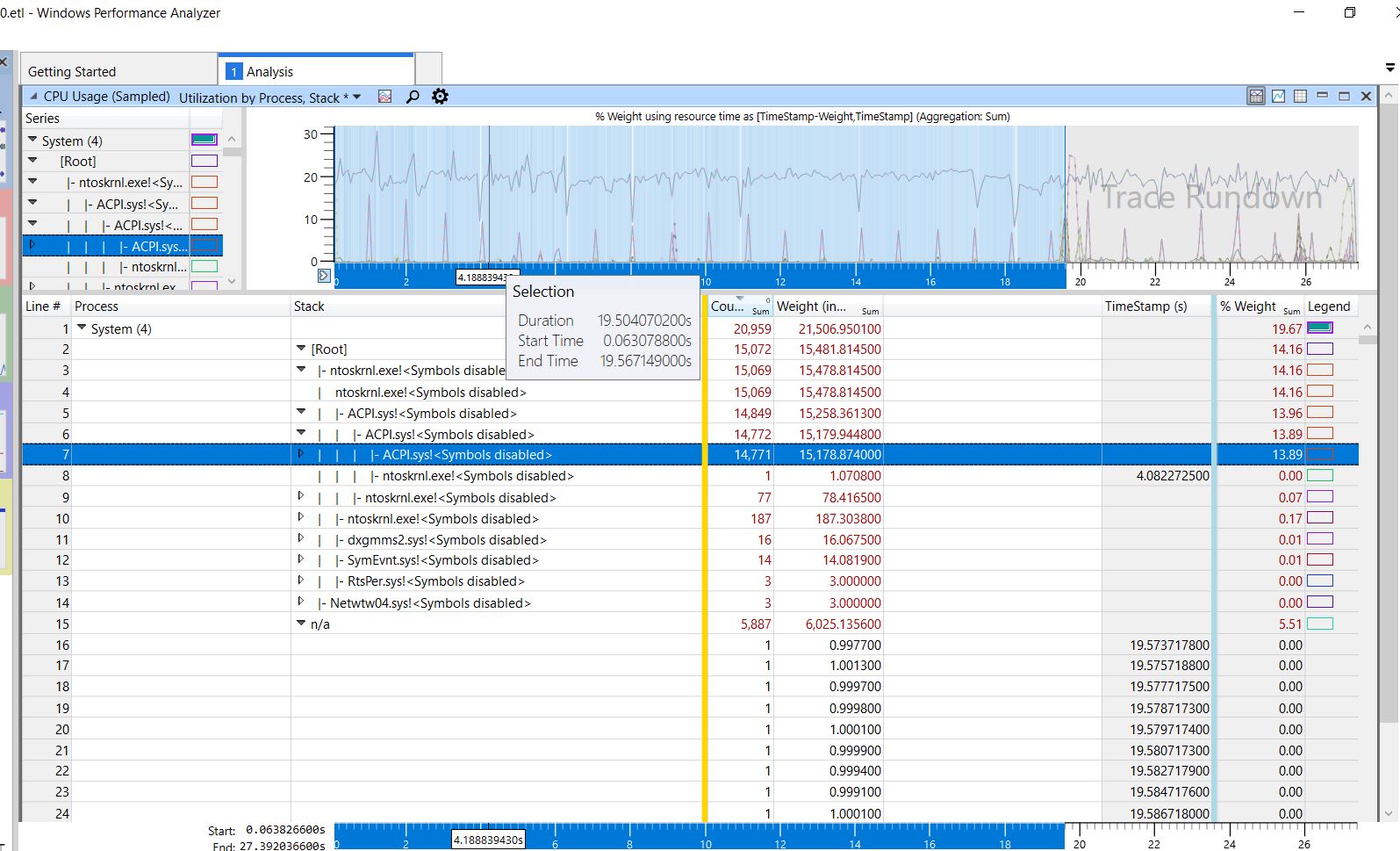Minimize the CPU Usage graph panel
1400x851 pixels.
point(1322,97)
